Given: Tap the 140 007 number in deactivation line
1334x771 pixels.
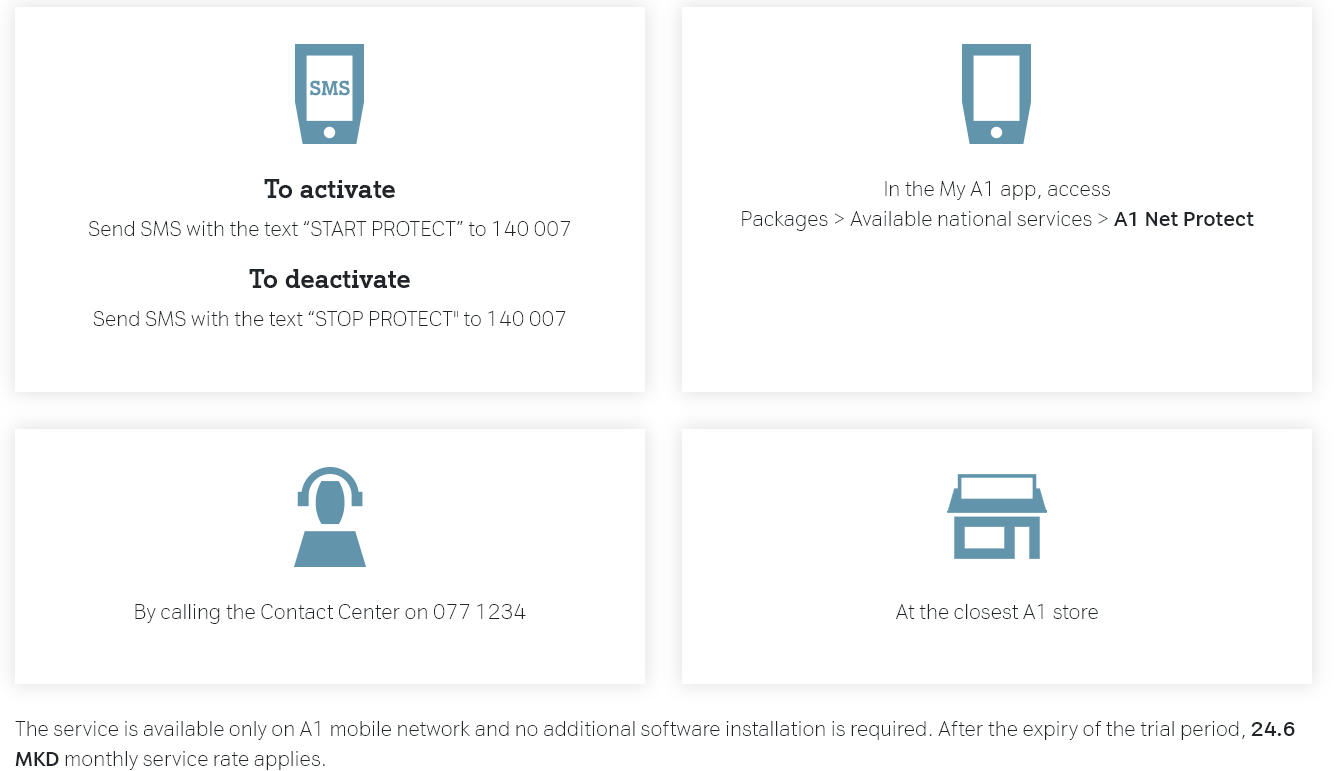Looking at the screenshot, I should click(x=526, y=319).
